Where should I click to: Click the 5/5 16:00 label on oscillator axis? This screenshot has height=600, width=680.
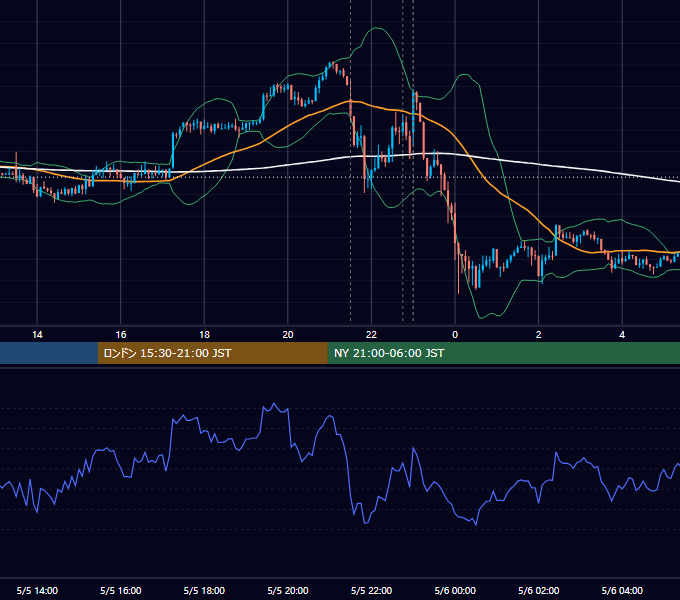coord(121,590)
